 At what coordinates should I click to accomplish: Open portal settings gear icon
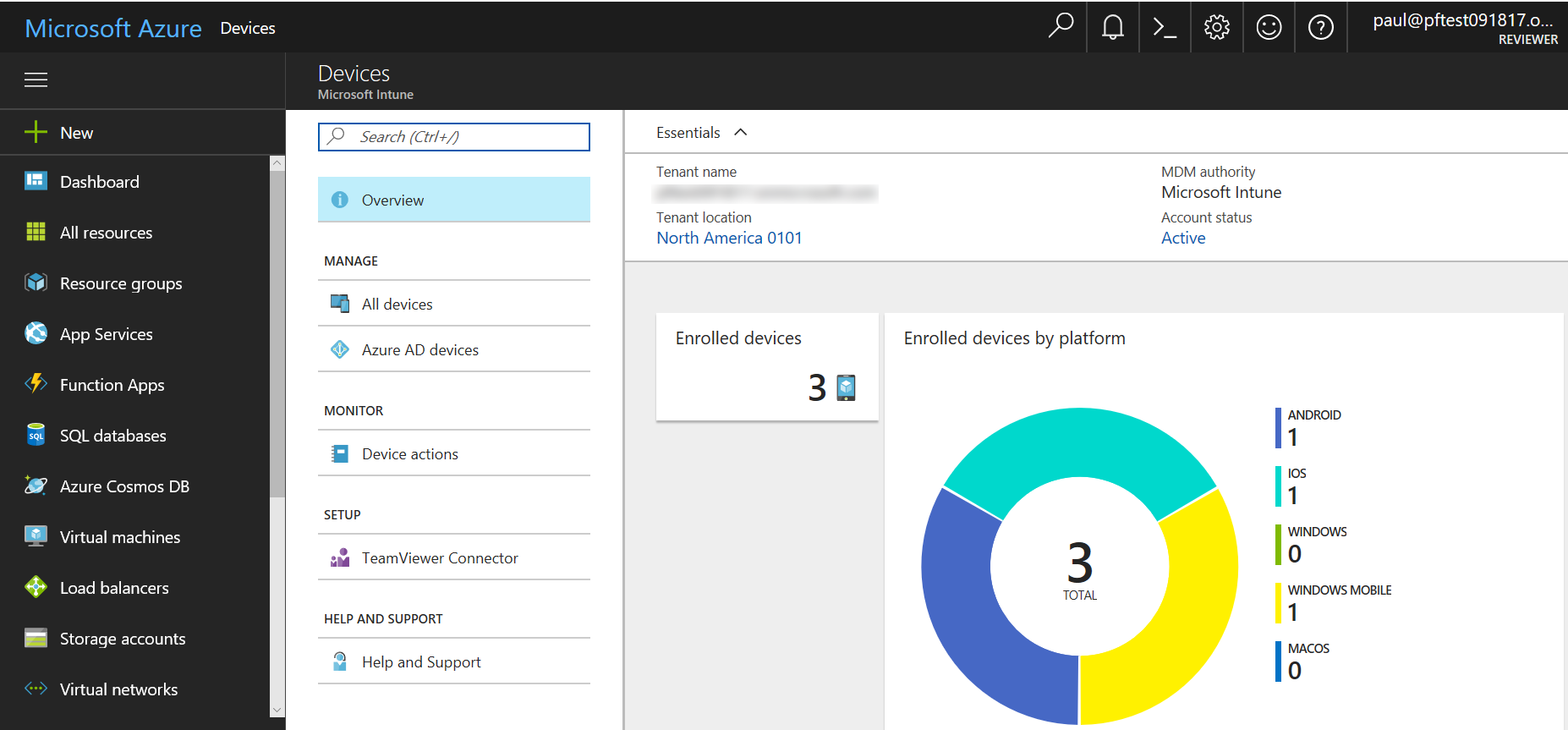pyautogui.click(x=1216, y=28)
